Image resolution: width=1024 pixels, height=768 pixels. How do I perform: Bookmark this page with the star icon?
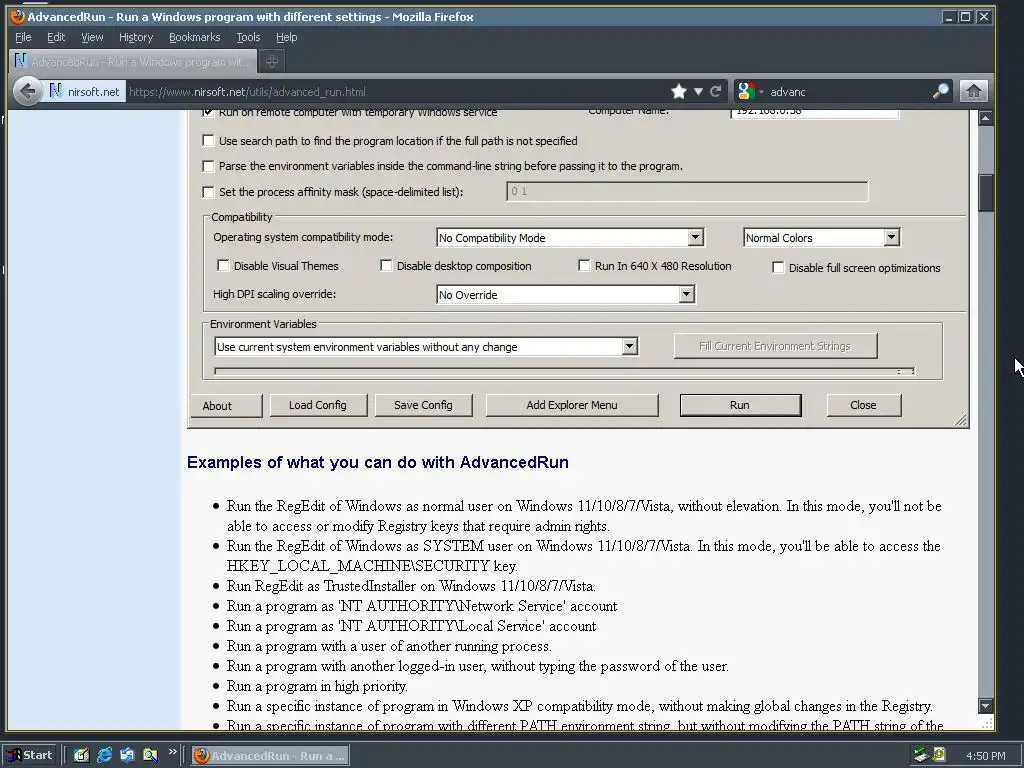pos(679,91)
